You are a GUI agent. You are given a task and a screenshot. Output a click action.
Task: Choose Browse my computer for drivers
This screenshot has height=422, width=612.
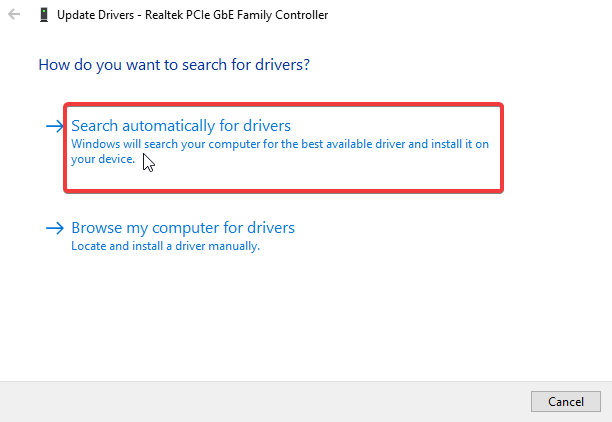click(183, 228)
